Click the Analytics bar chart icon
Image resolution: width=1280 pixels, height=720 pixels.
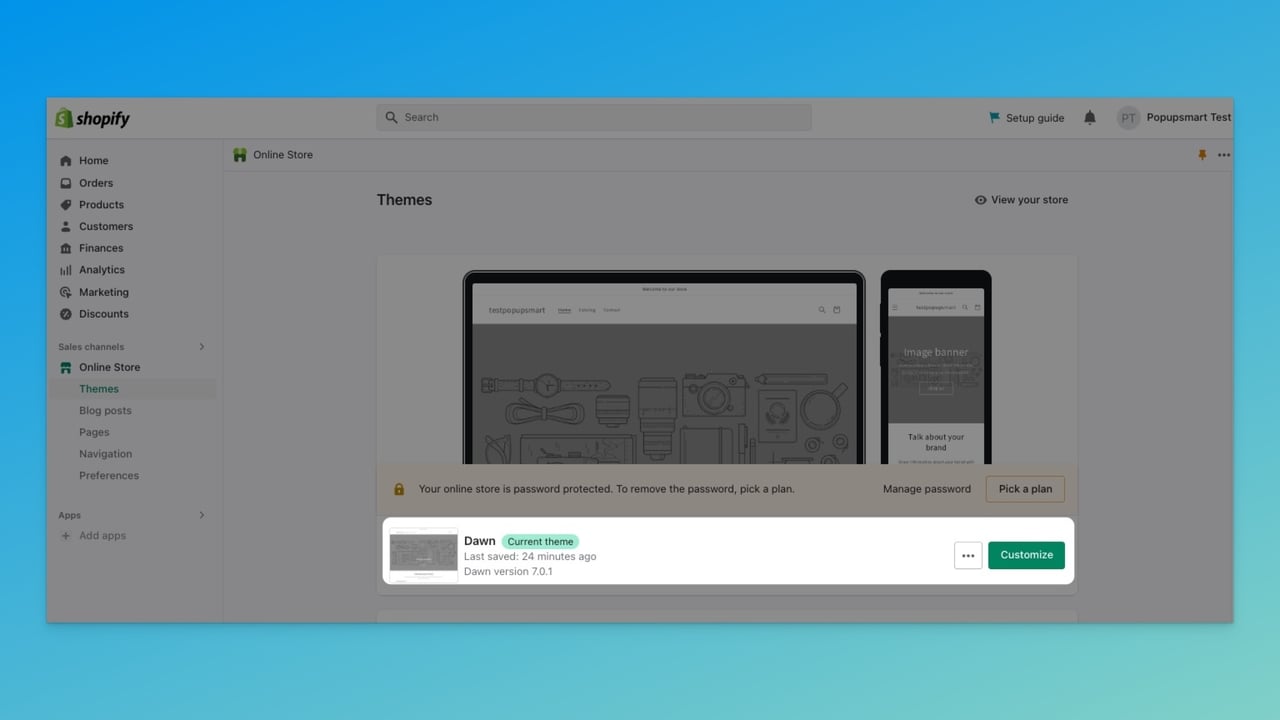66,270
